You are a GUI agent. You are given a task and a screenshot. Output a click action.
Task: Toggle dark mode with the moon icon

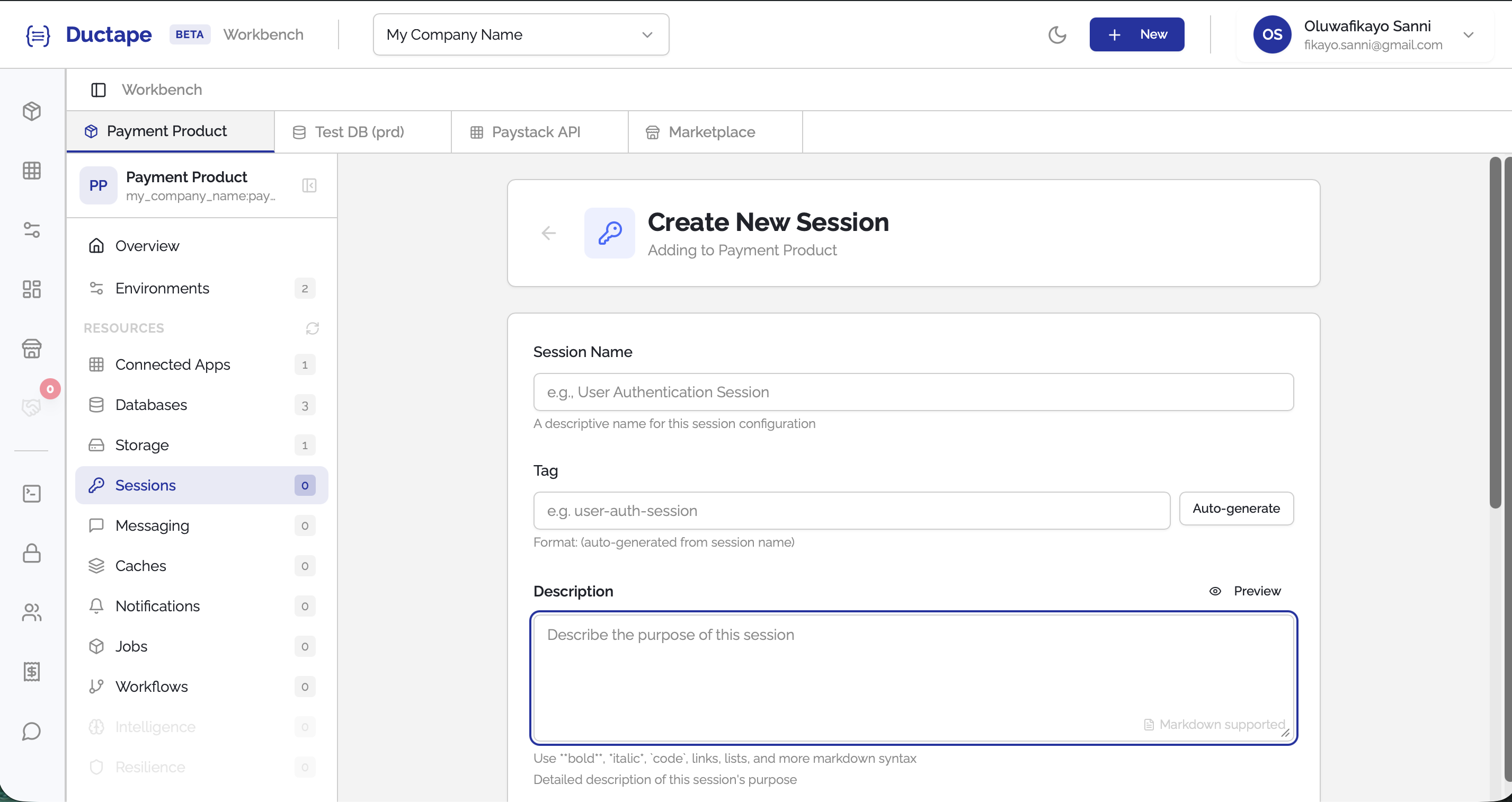pos(1057,34)
